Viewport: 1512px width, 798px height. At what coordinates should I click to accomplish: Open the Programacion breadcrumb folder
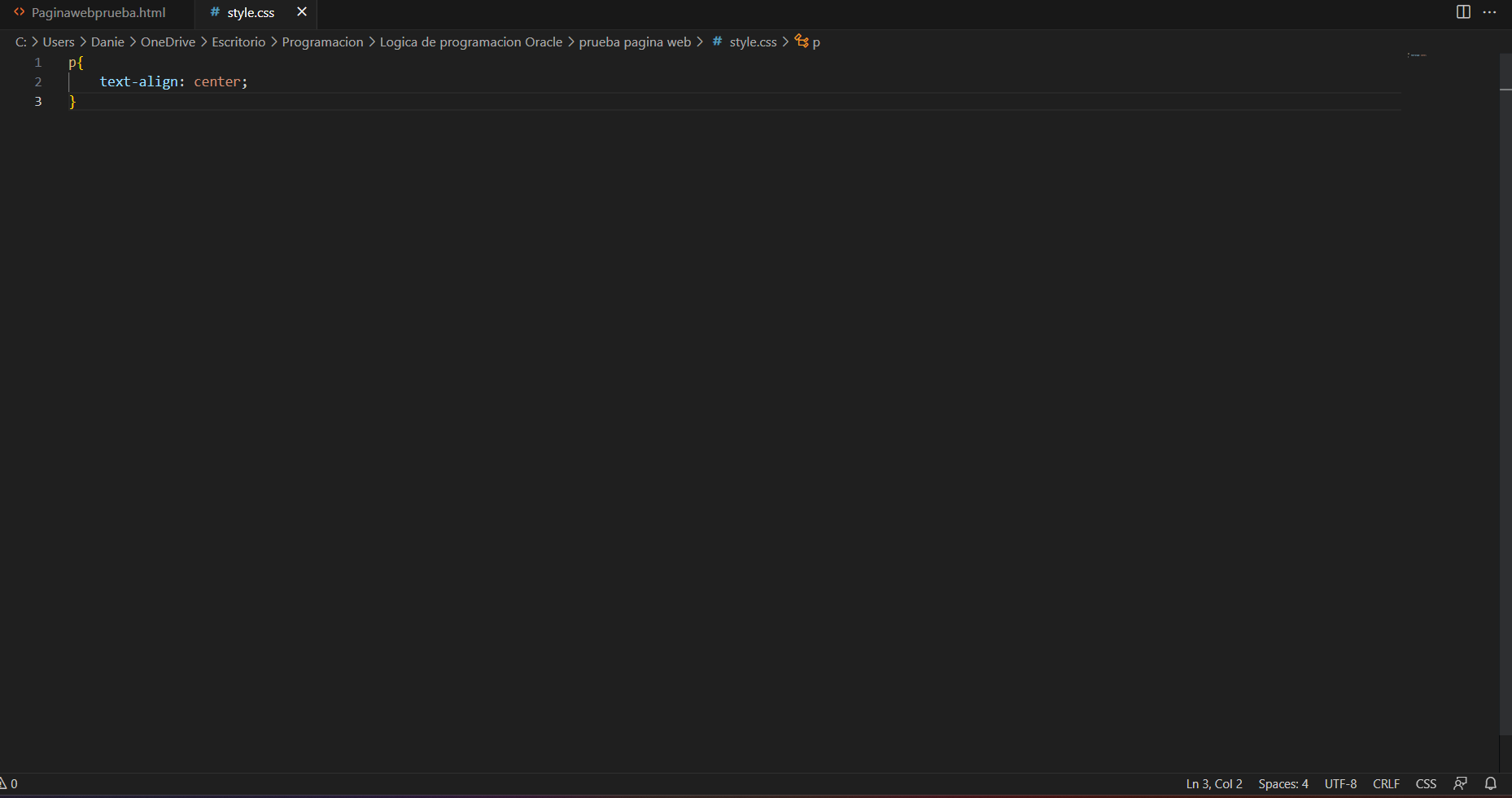pyautogui.click(x=322, y=42)
